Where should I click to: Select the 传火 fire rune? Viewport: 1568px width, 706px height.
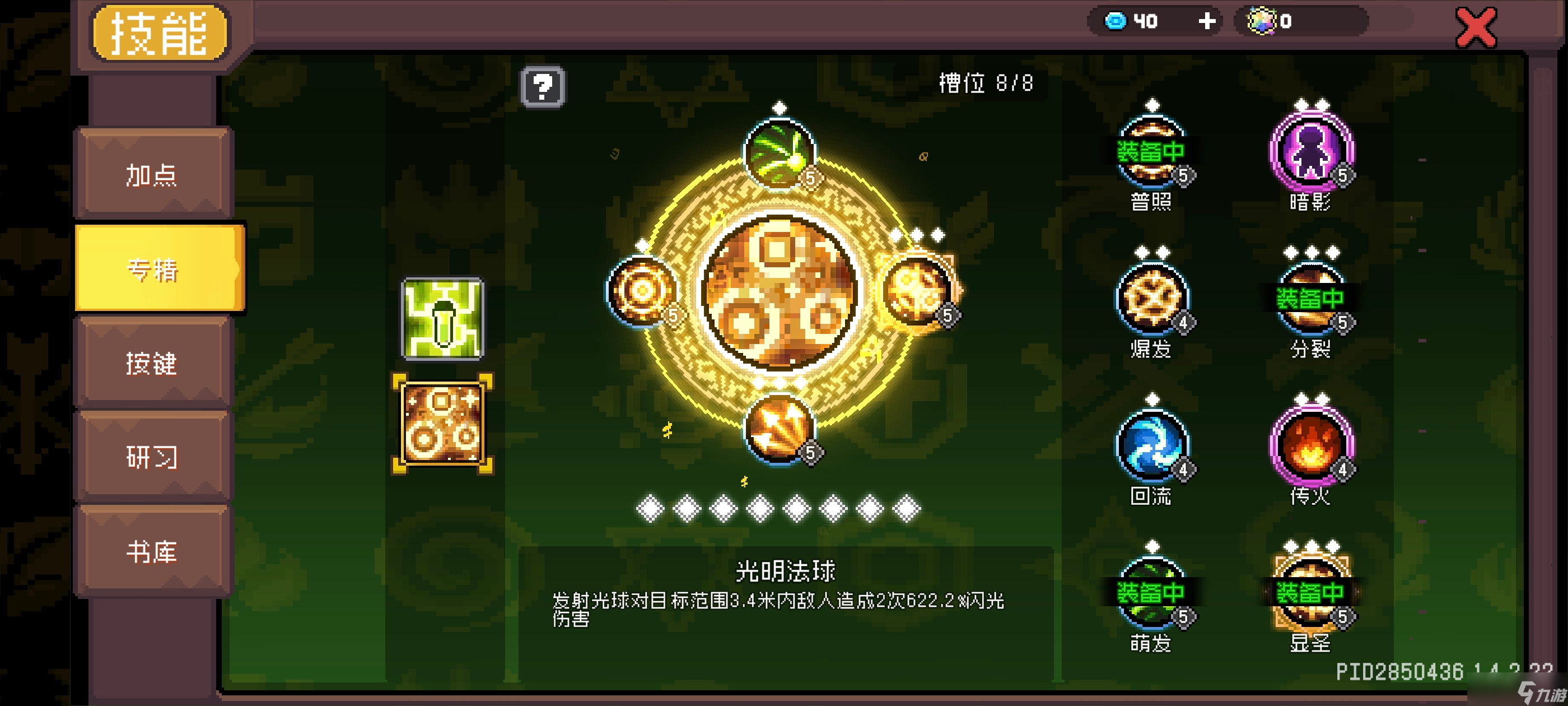point(1310,445)
